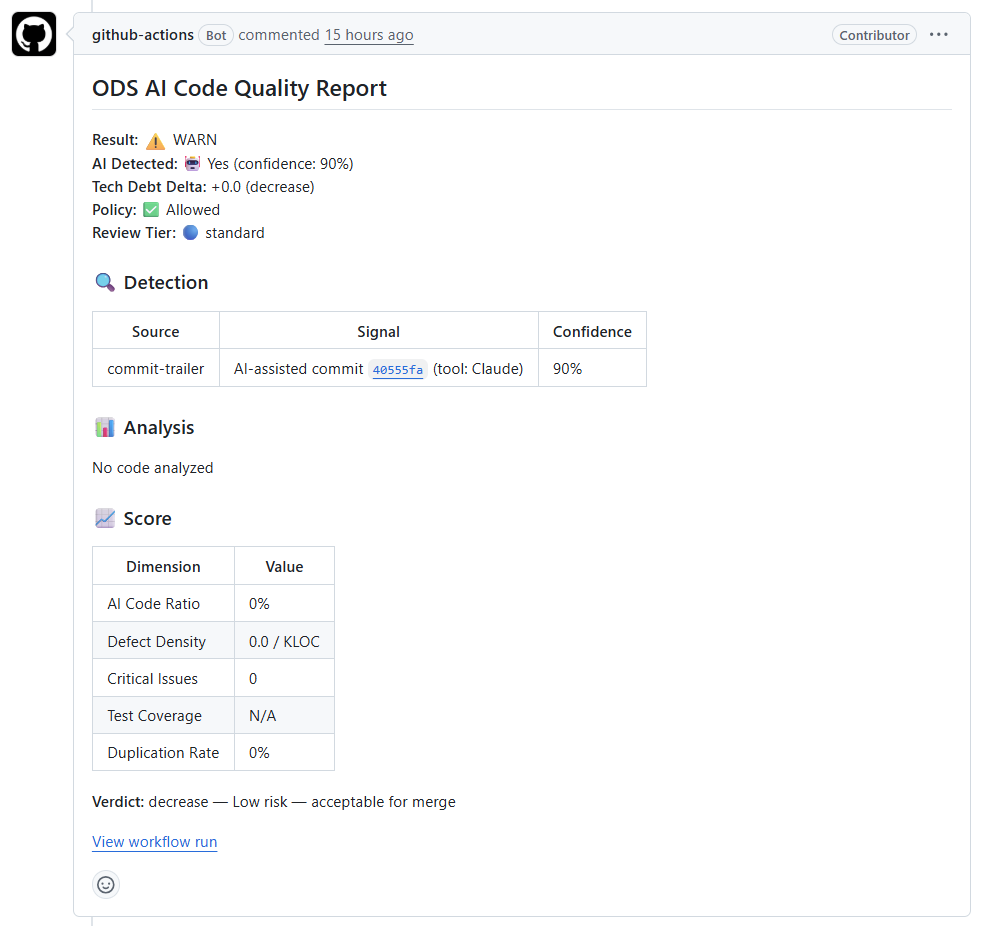Click the robot emoji beside AI Detected
981x926 pixels.
(x=192, y=163)
